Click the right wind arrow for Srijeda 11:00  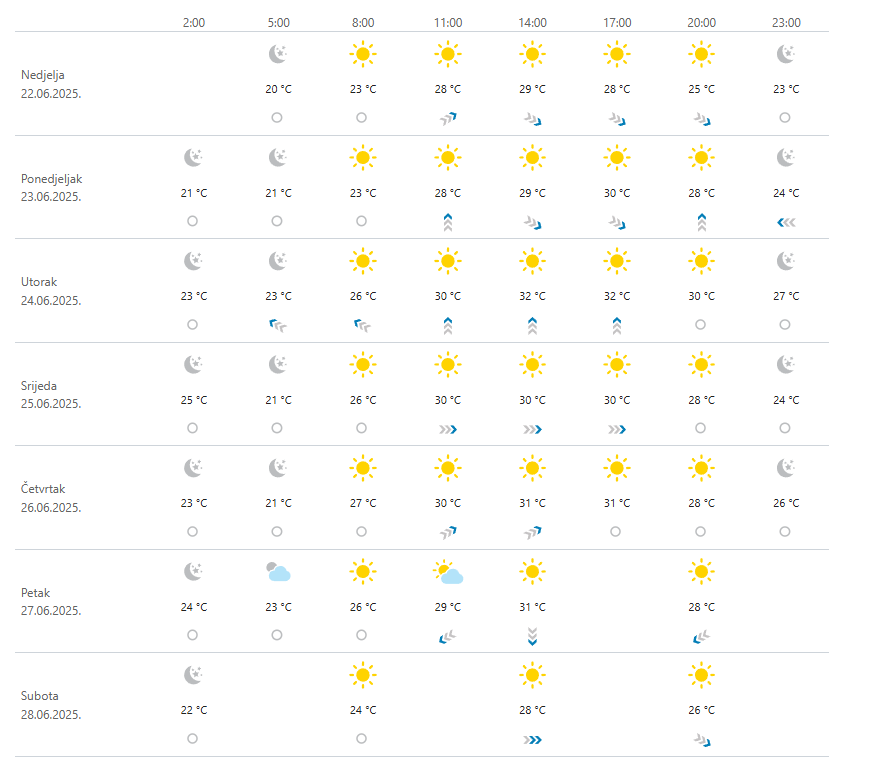tap(448, 429)
